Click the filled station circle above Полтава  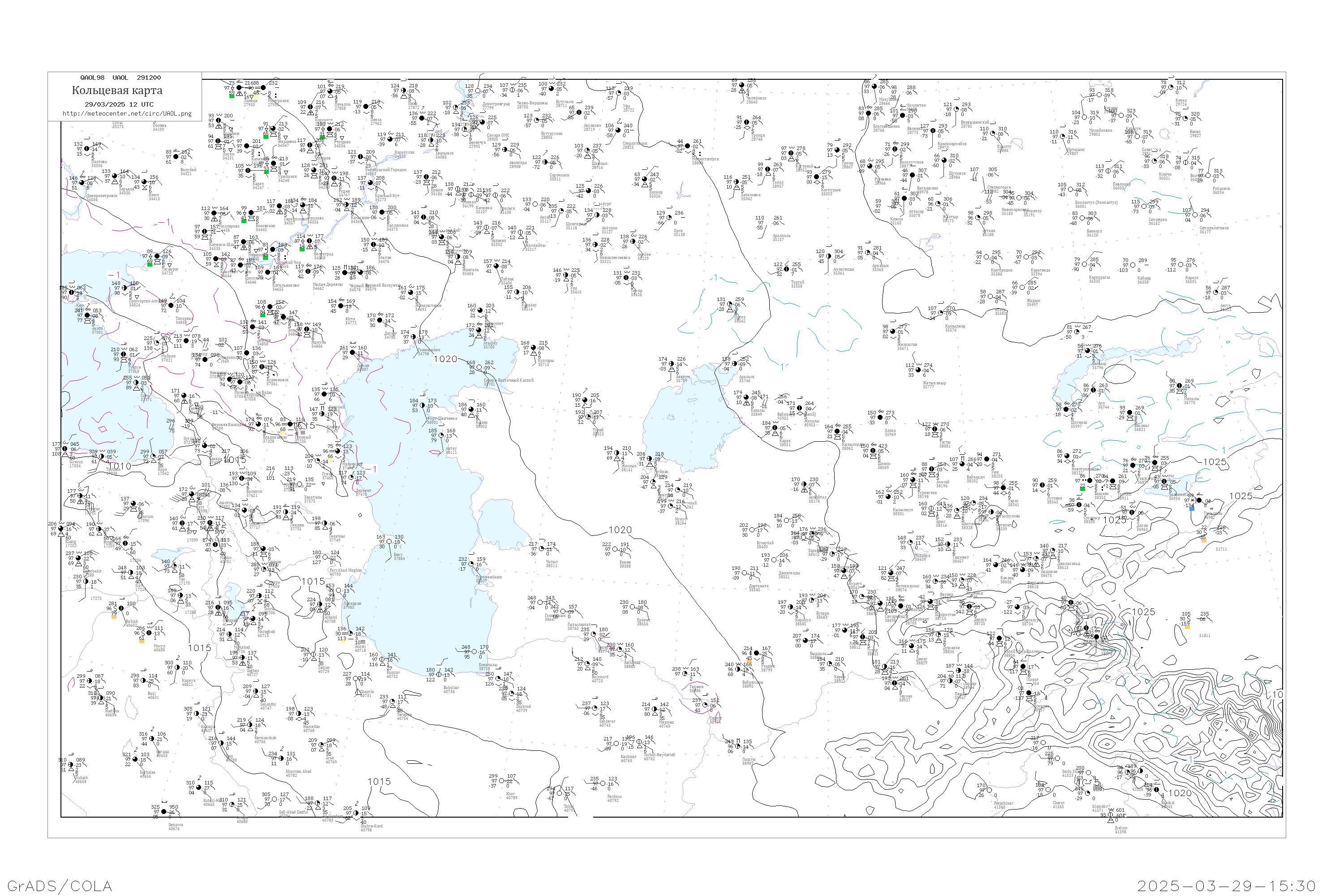click(x=87, y=149)
